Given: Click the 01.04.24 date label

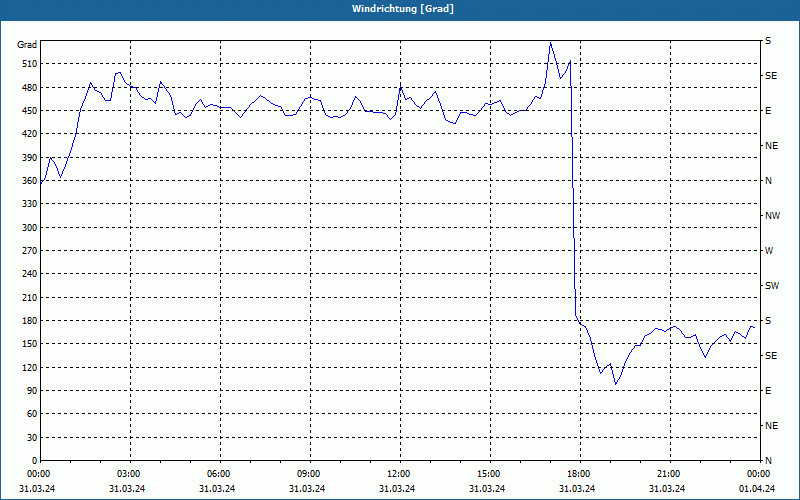Looking at the screenshot, I should click(757, 489).
